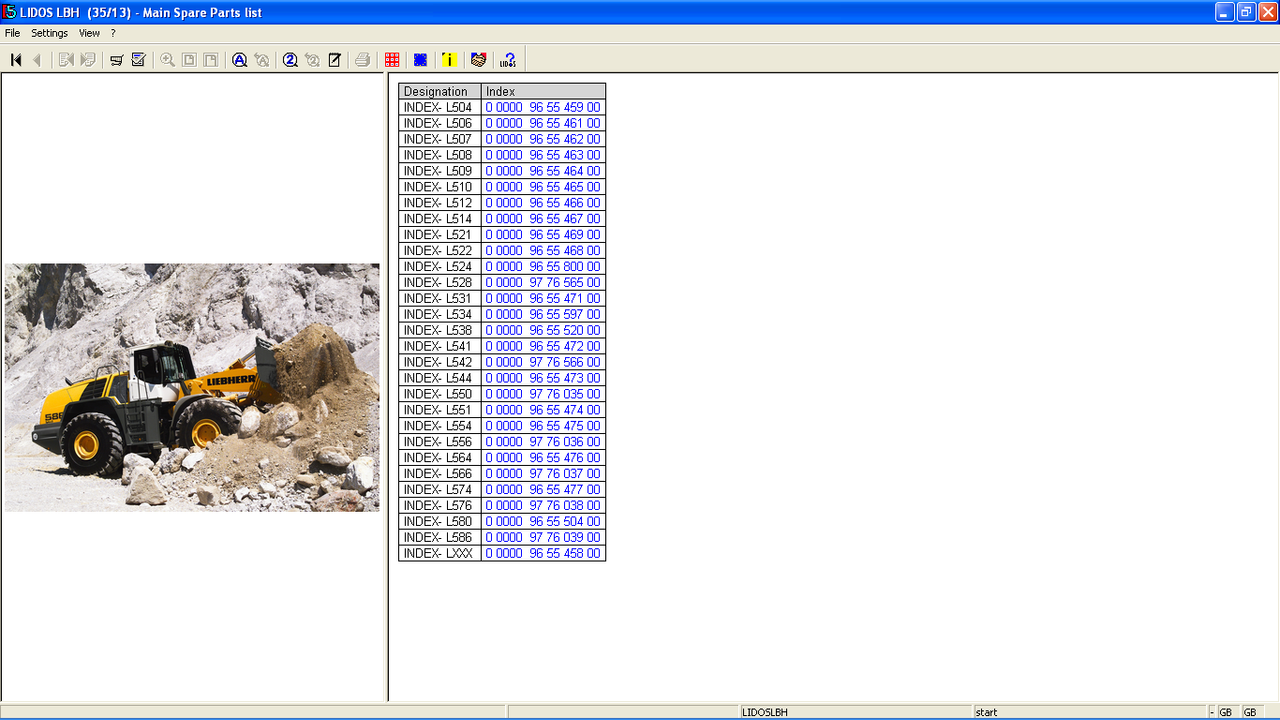Open index link for INDEX- L544
The image size is (1280, 720).
click(x=543, y=378)
